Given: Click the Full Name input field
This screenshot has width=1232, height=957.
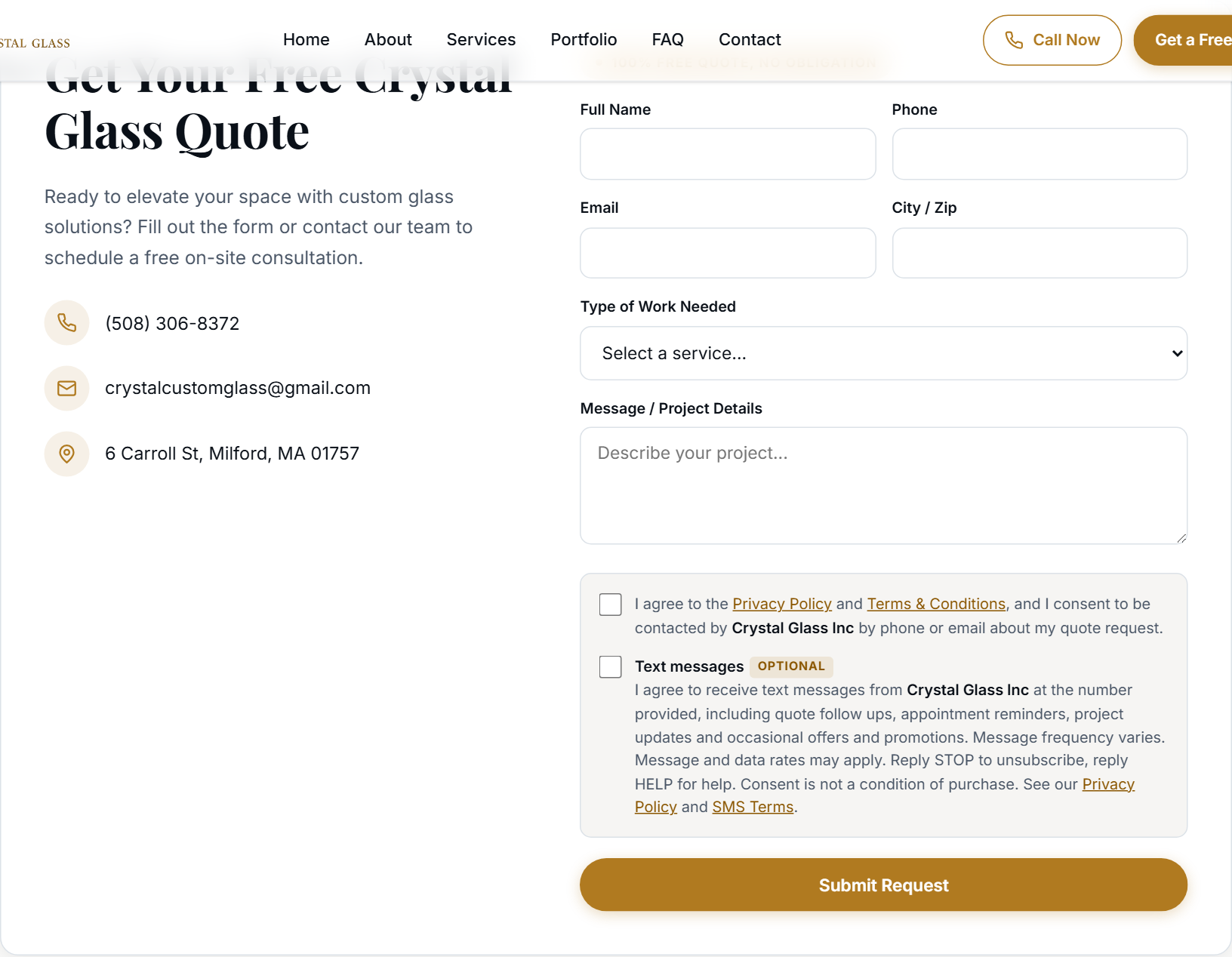Looking at the screenshot, I should tap(728, 154).
